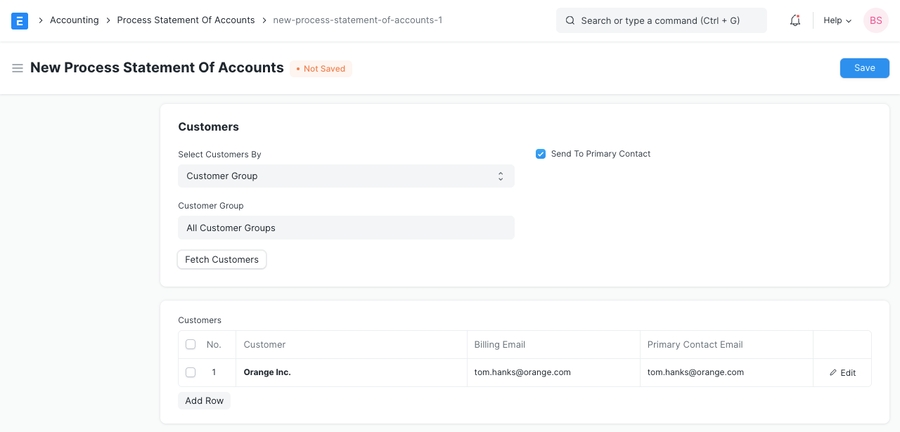900x432 pixels.
Task: Click the BS user avatar
Action: tap(875, 20)
